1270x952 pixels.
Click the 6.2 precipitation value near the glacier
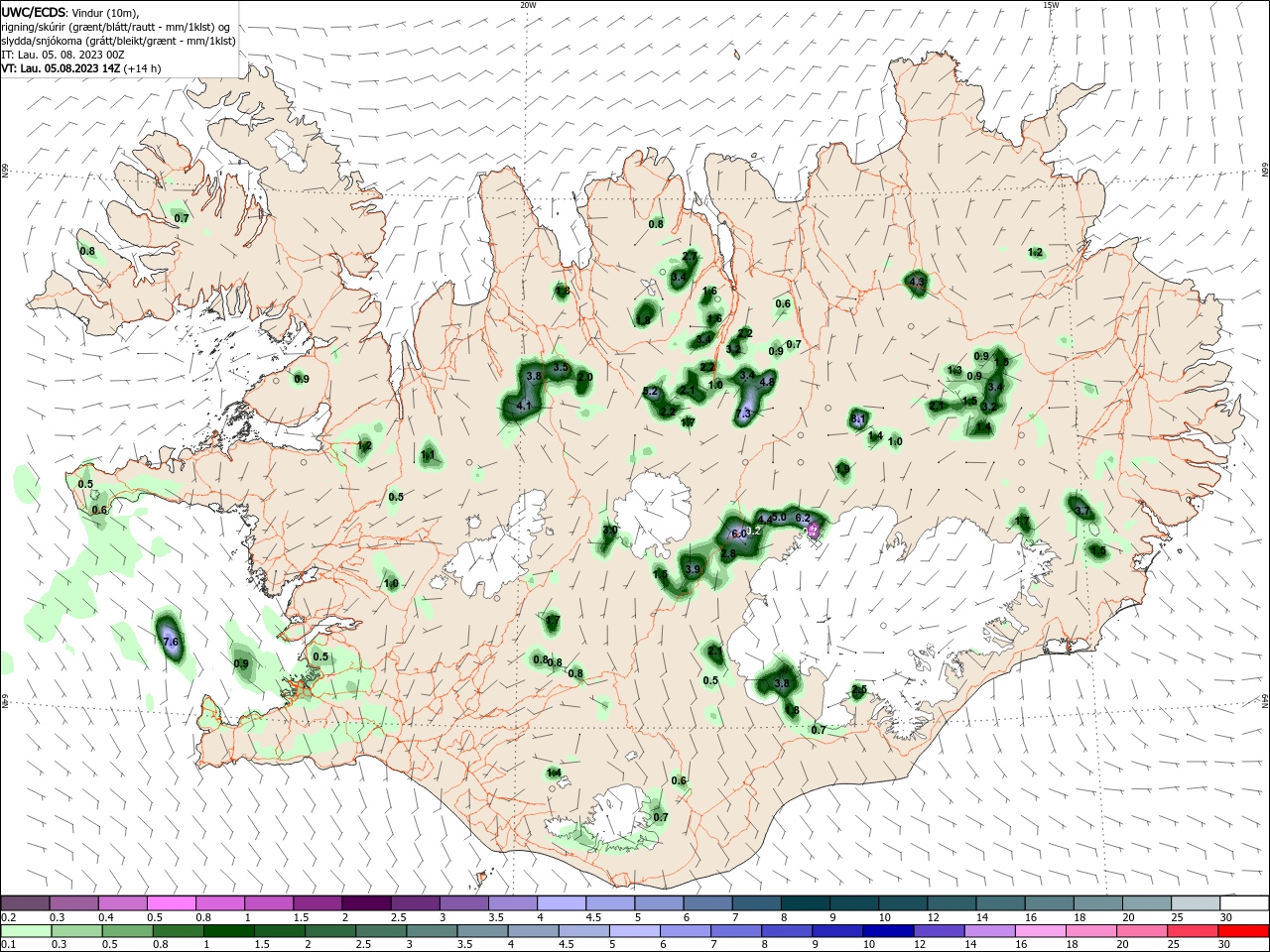(x=804, y=518)
